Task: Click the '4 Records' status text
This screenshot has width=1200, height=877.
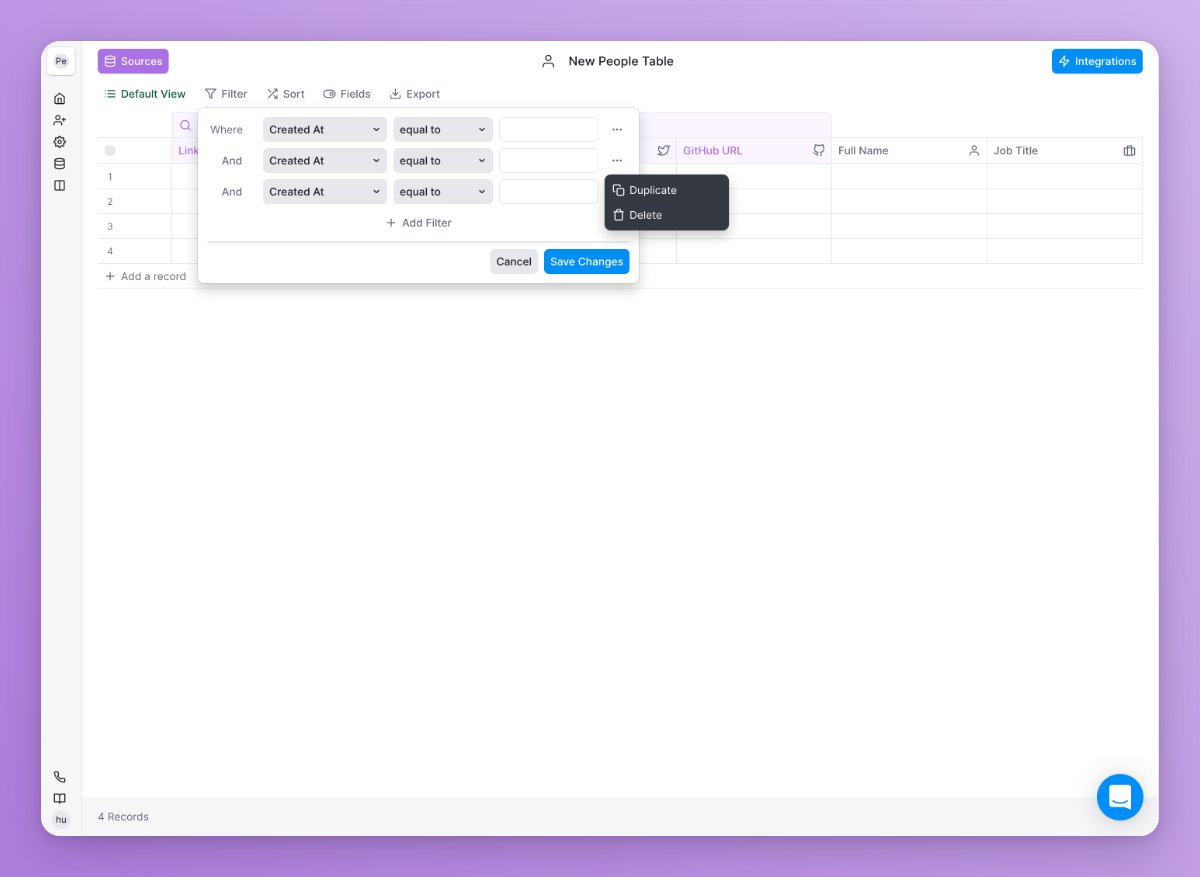Action: point(123,817)
